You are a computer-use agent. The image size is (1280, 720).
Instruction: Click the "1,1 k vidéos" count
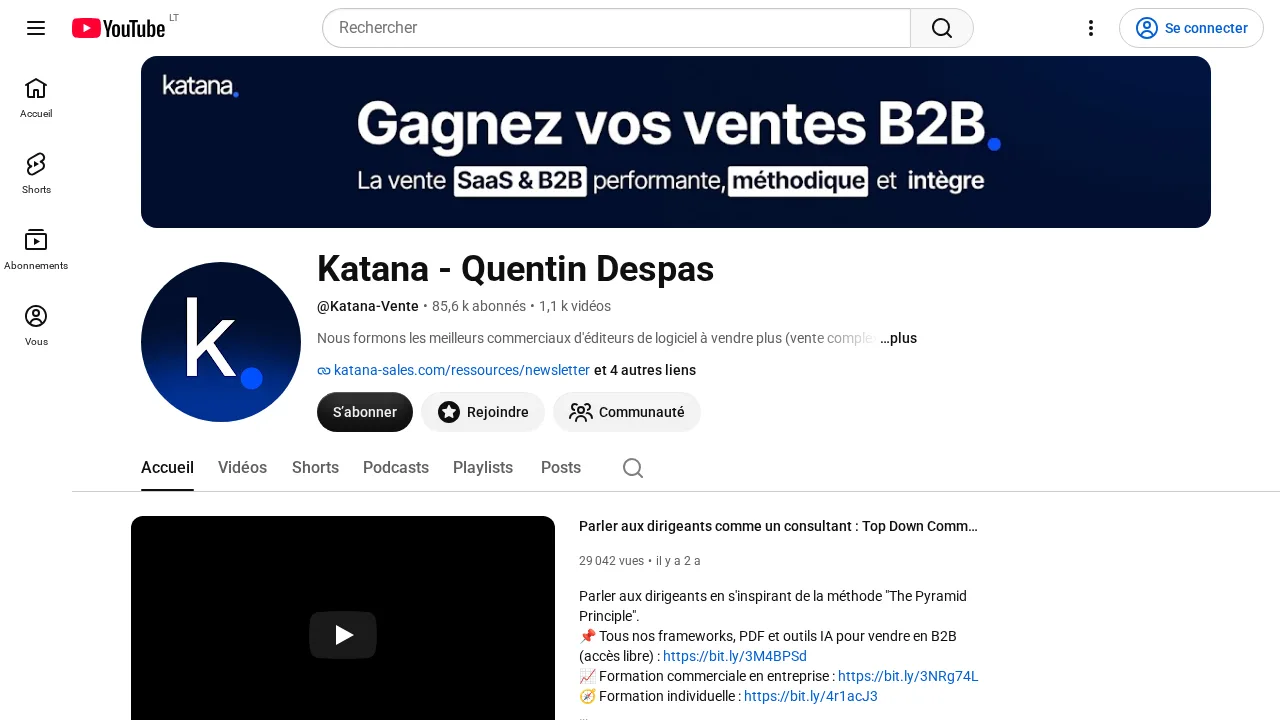coord(575,306)
